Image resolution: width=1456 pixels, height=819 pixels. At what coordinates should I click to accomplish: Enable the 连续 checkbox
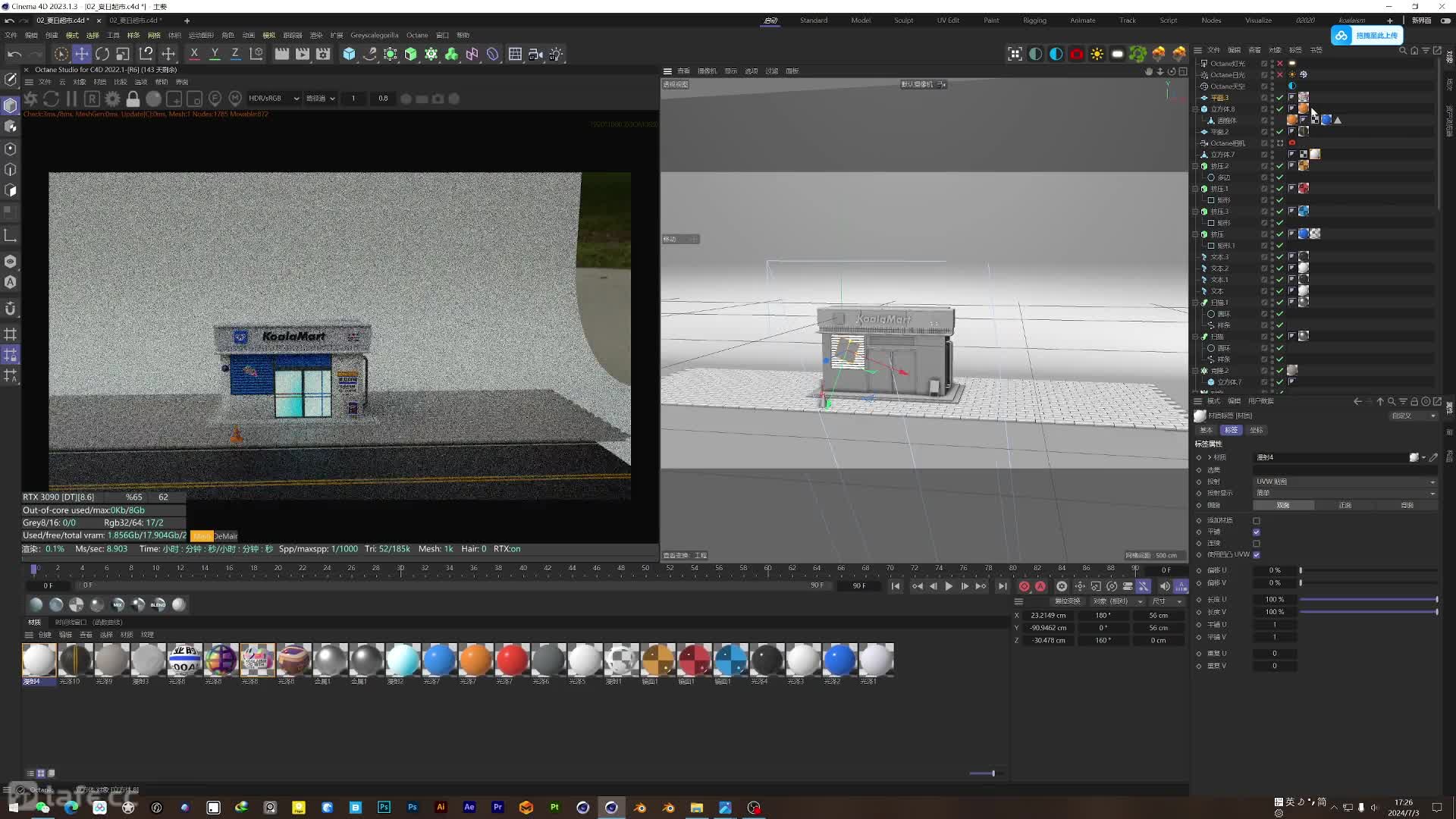[x=1257, y=544]
